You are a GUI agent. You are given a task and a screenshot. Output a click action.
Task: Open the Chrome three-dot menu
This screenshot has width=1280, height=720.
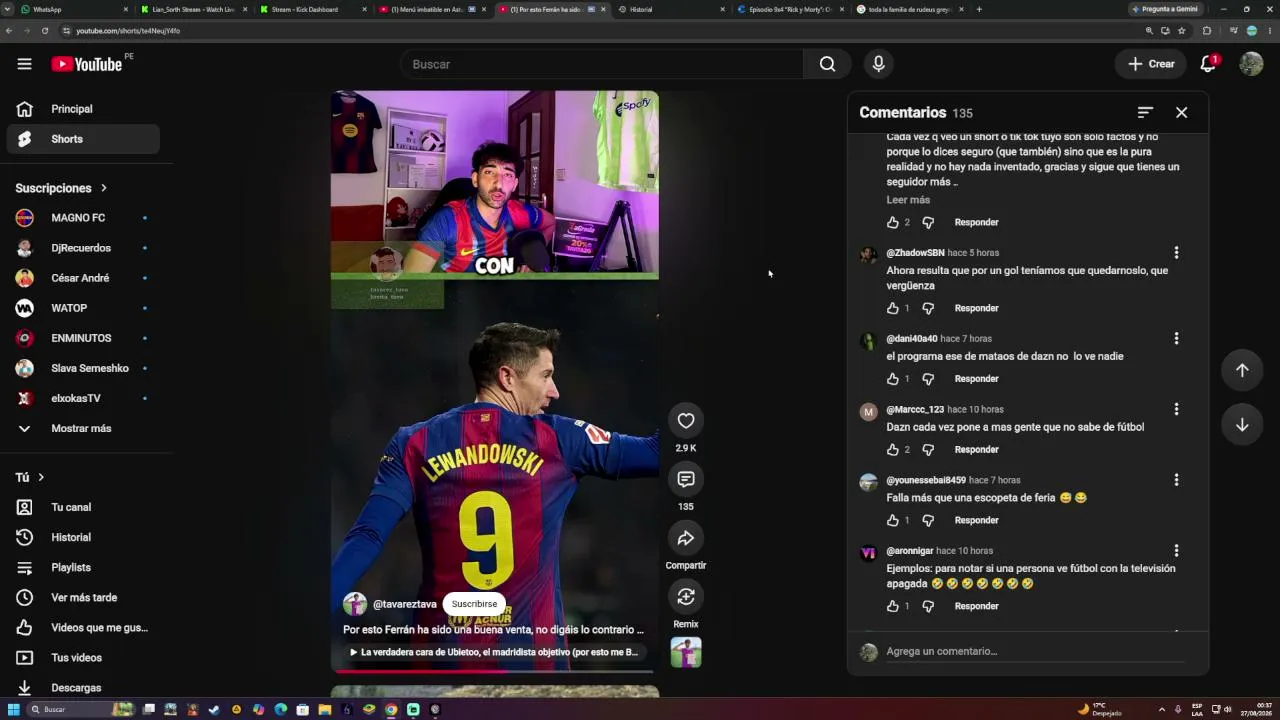coord(1270,31)
